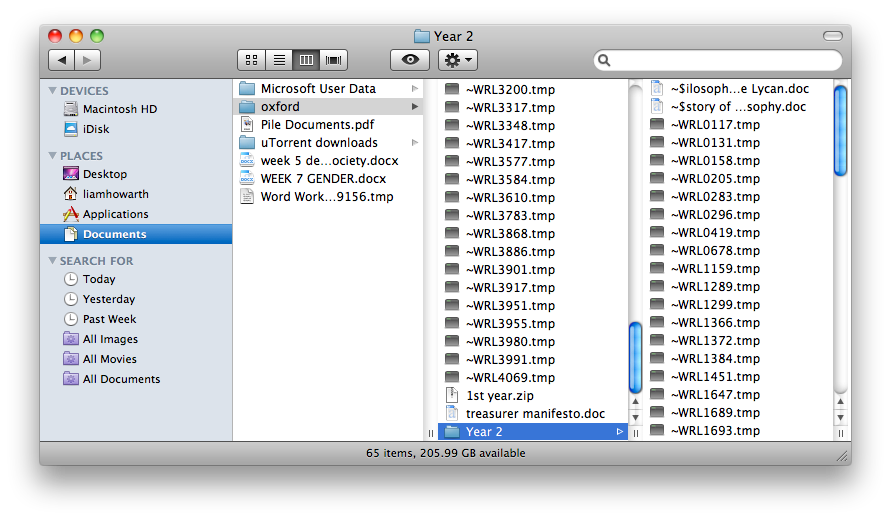
Task: Open All Images smart search
Action: (x=136, y=339)
